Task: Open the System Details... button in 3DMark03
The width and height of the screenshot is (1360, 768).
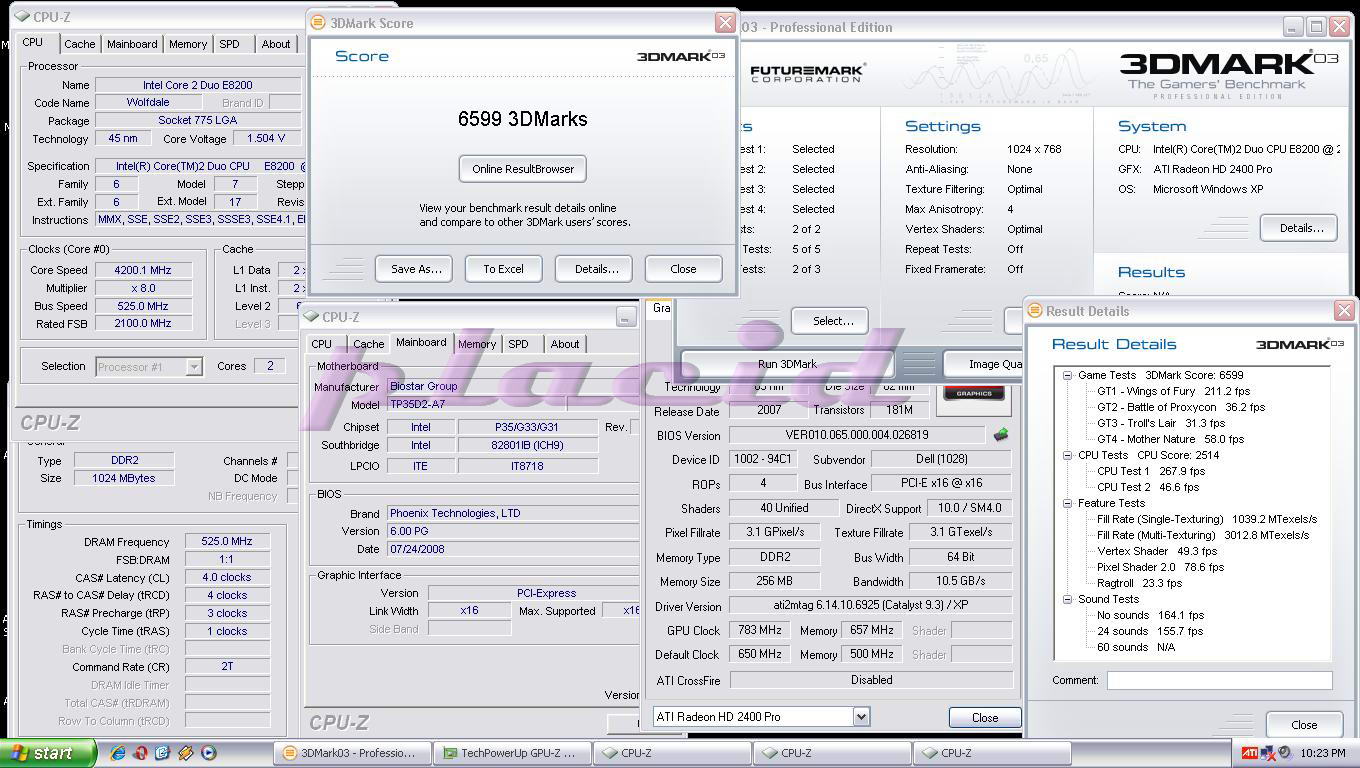Action: (1299, 228)
